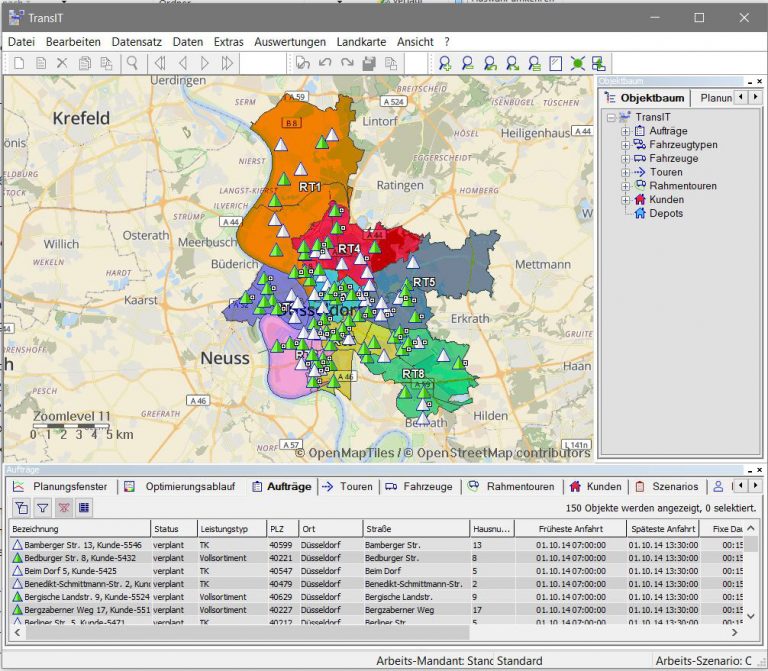
Task: Click the undo arrow in toolbar
Action: [325, 63]
